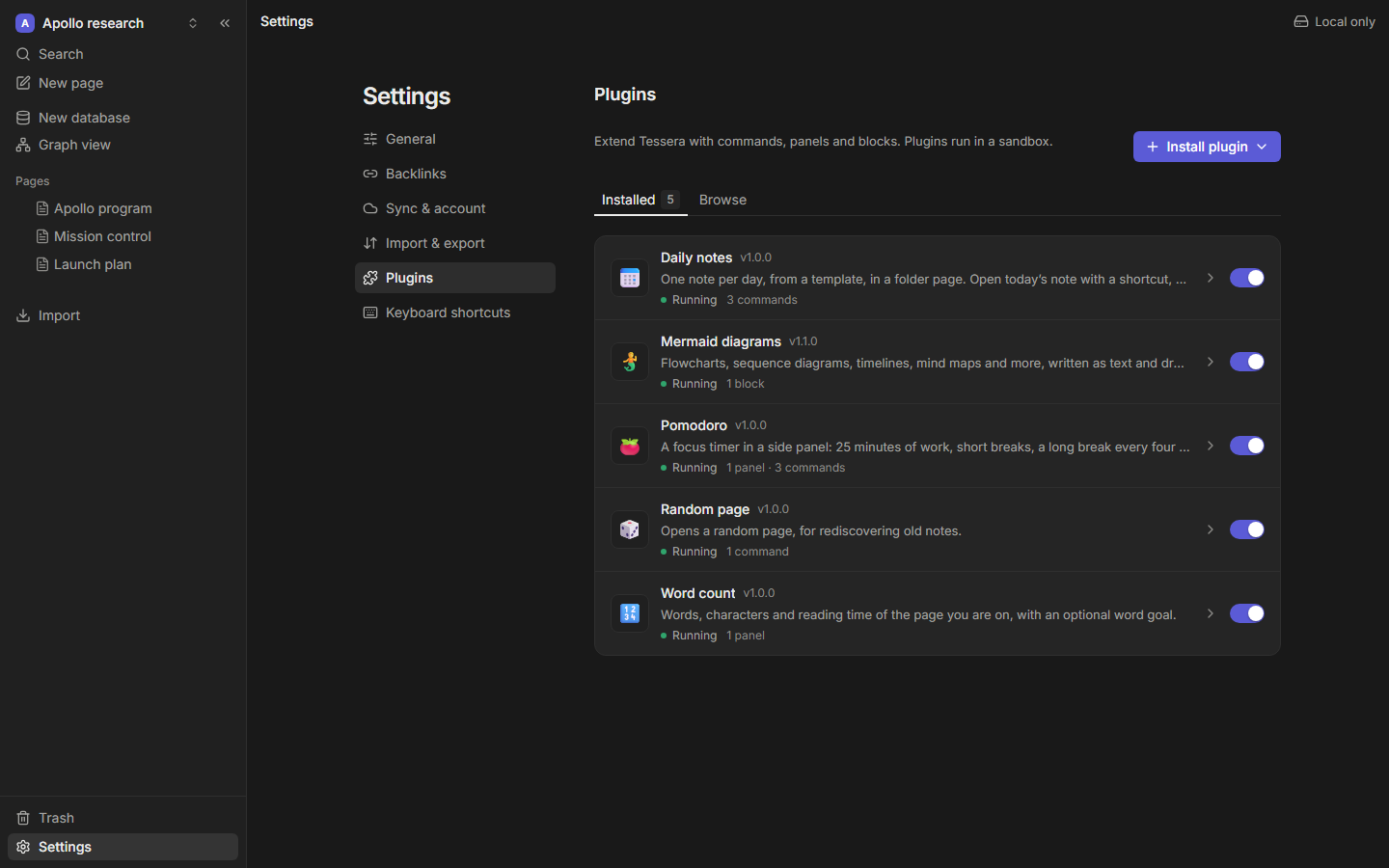The height and width of the screenshot is (868, 1389).
Task: Click the Import download icon in sidebar
Action: [23, 315]
